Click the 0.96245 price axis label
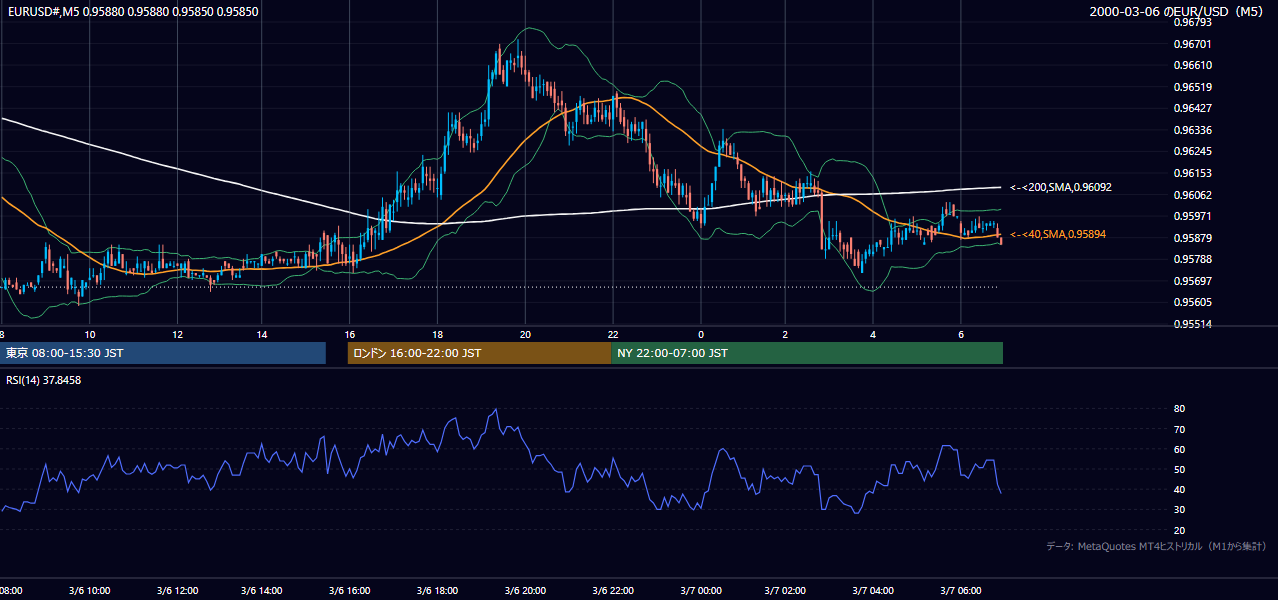The height and width of the screenshot is (600, 1278). pos(1191,152)
